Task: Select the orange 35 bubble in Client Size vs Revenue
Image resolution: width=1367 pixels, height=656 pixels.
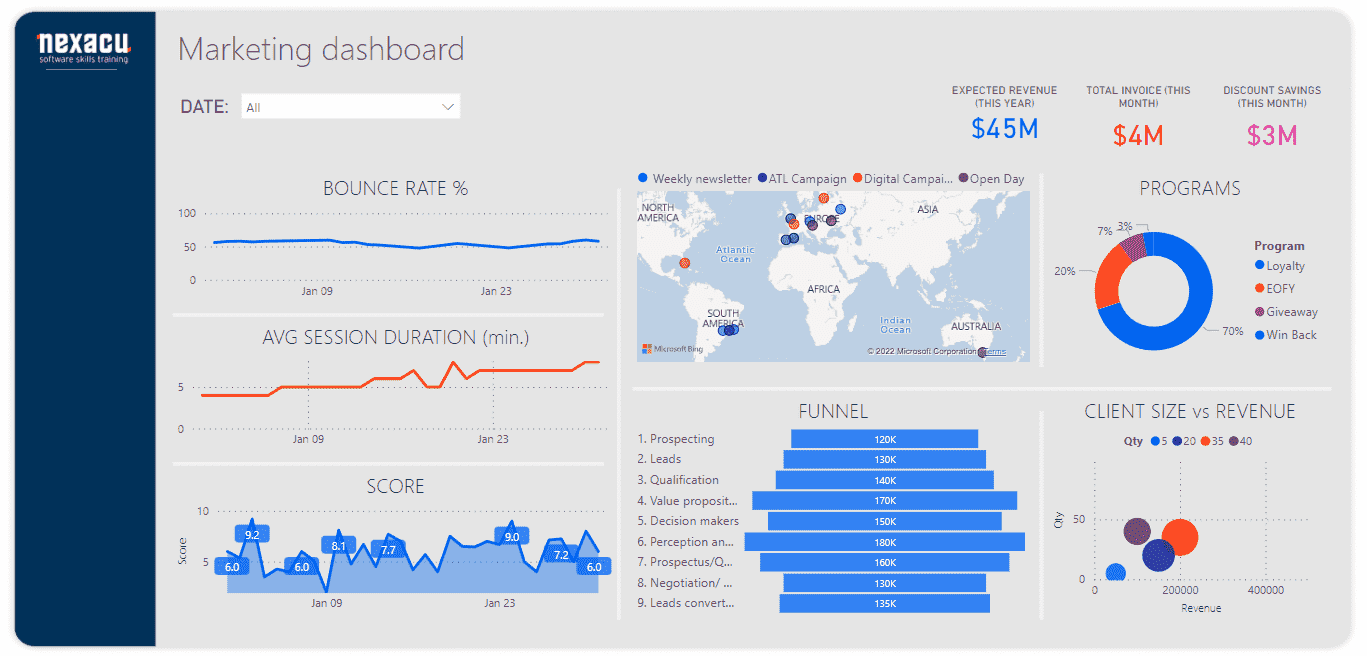Action: pyautogui.click(x=1182, y=537)
